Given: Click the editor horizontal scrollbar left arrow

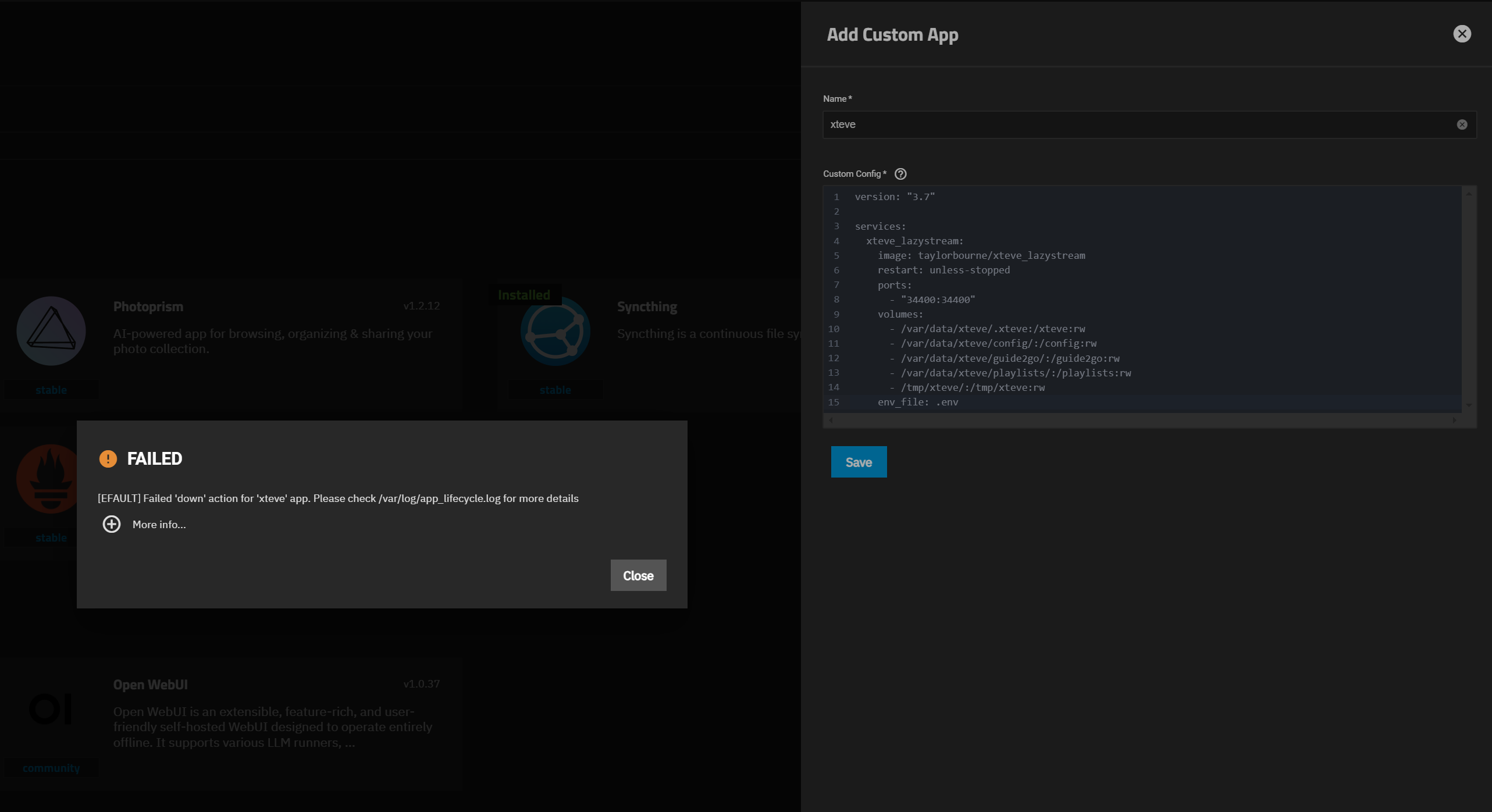Looking at the screenshot, I should pyautogui.click(x=831, y=420).
